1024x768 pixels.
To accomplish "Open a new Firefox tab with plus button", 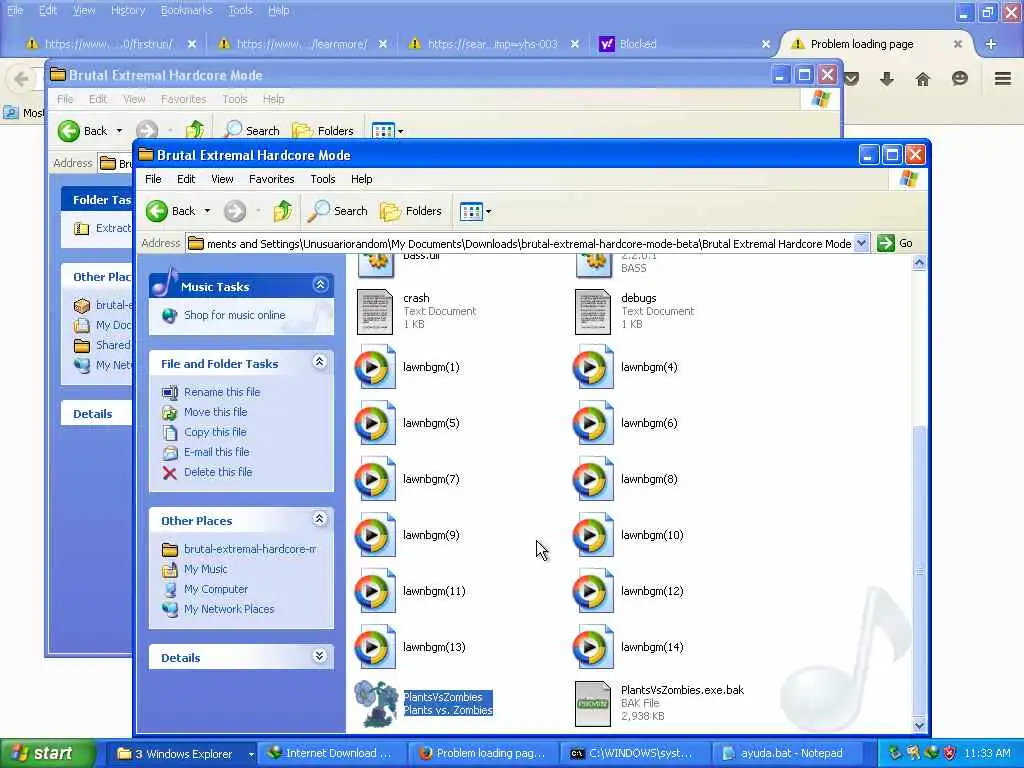I will (x=991, y=44).
